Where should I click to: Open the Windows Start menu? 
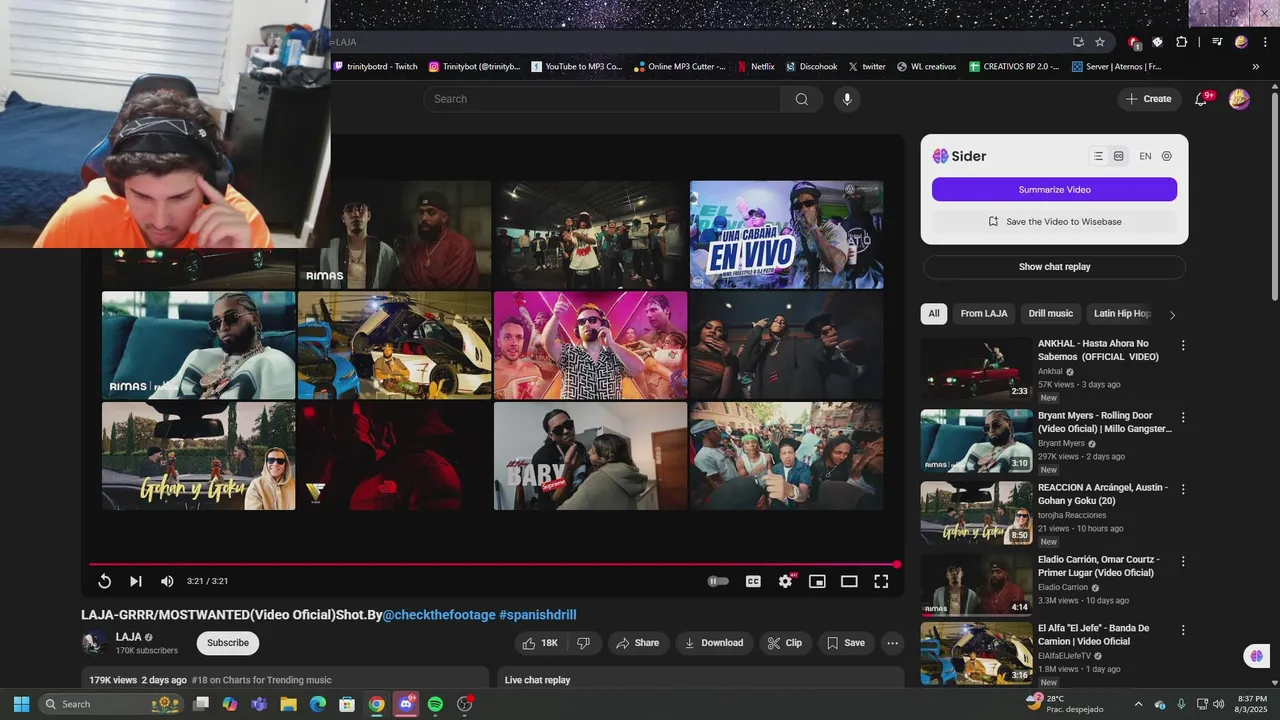click(x=21, y=704)
